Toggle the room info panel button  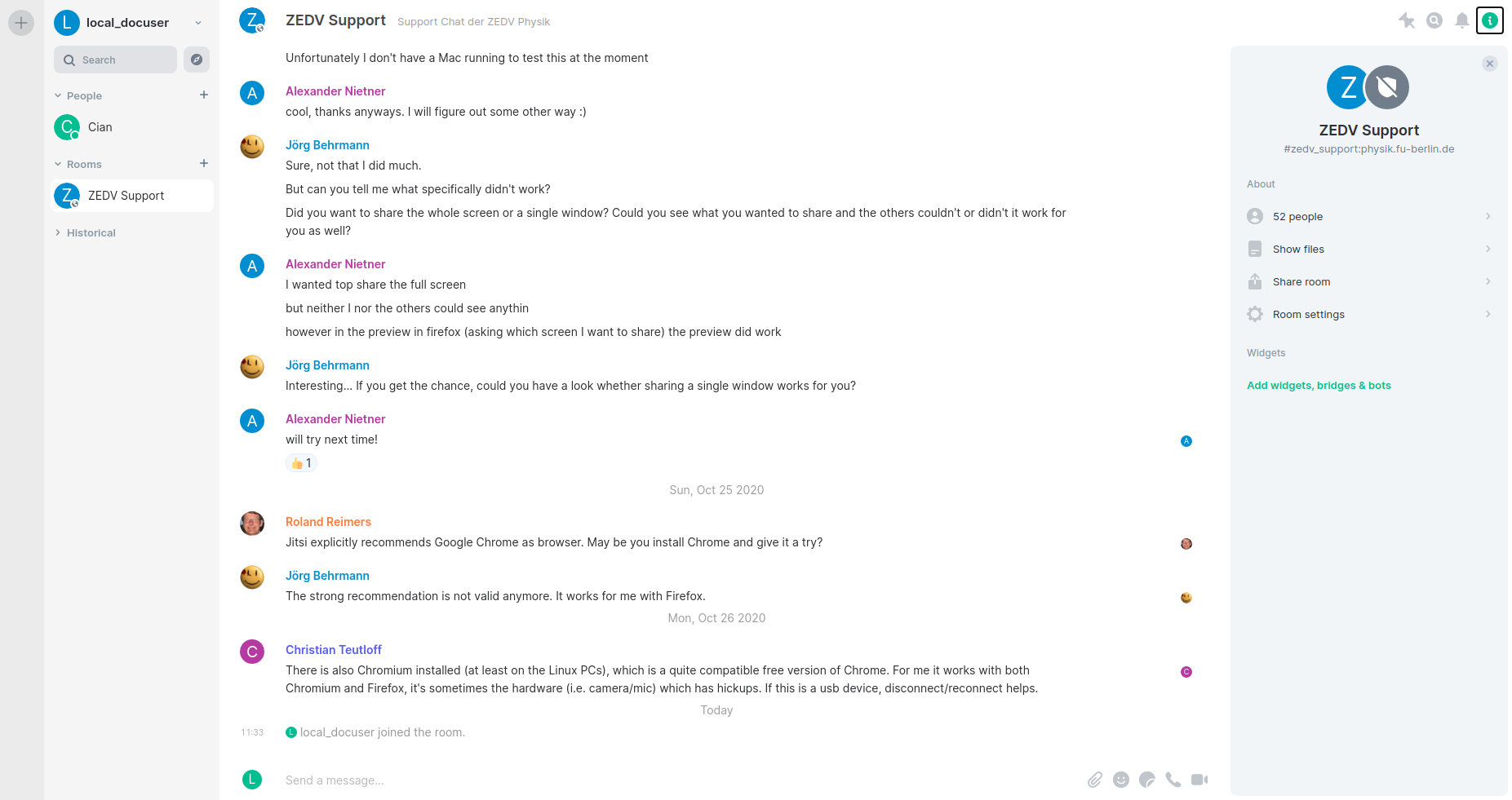(1490, 21)
